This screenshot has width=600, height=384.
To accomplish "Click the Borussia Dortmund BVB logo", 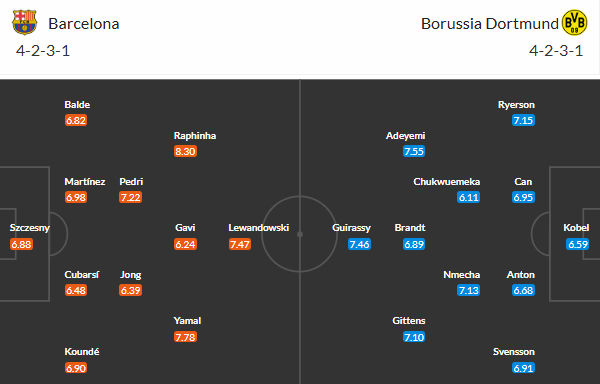I will click(x=574, y=23).
